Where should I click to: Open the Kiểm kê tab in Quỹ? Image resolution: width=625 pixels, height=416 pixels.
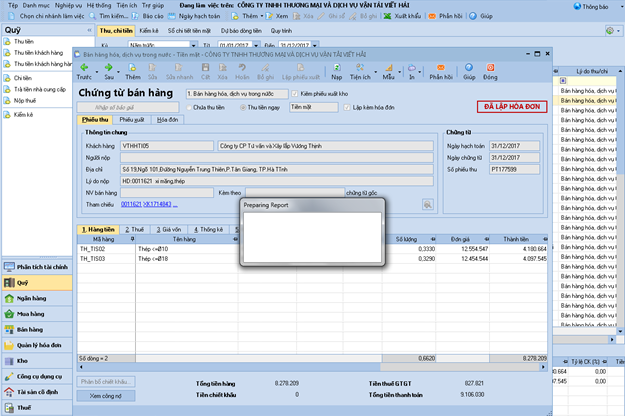(x=149, y=31)
